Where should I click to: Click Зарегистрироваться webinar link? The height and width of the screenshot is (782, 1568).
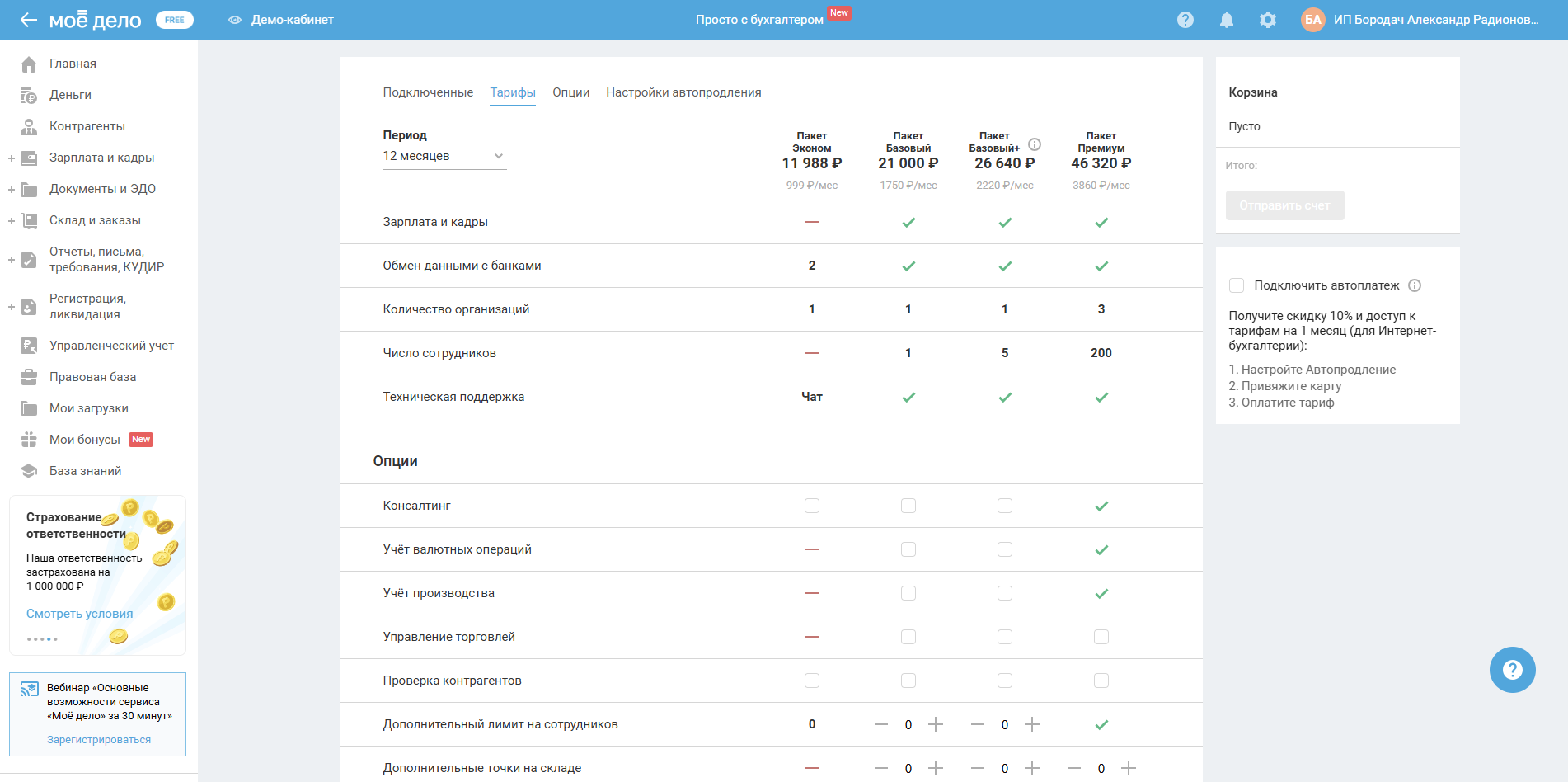click(x=99, y=740)
